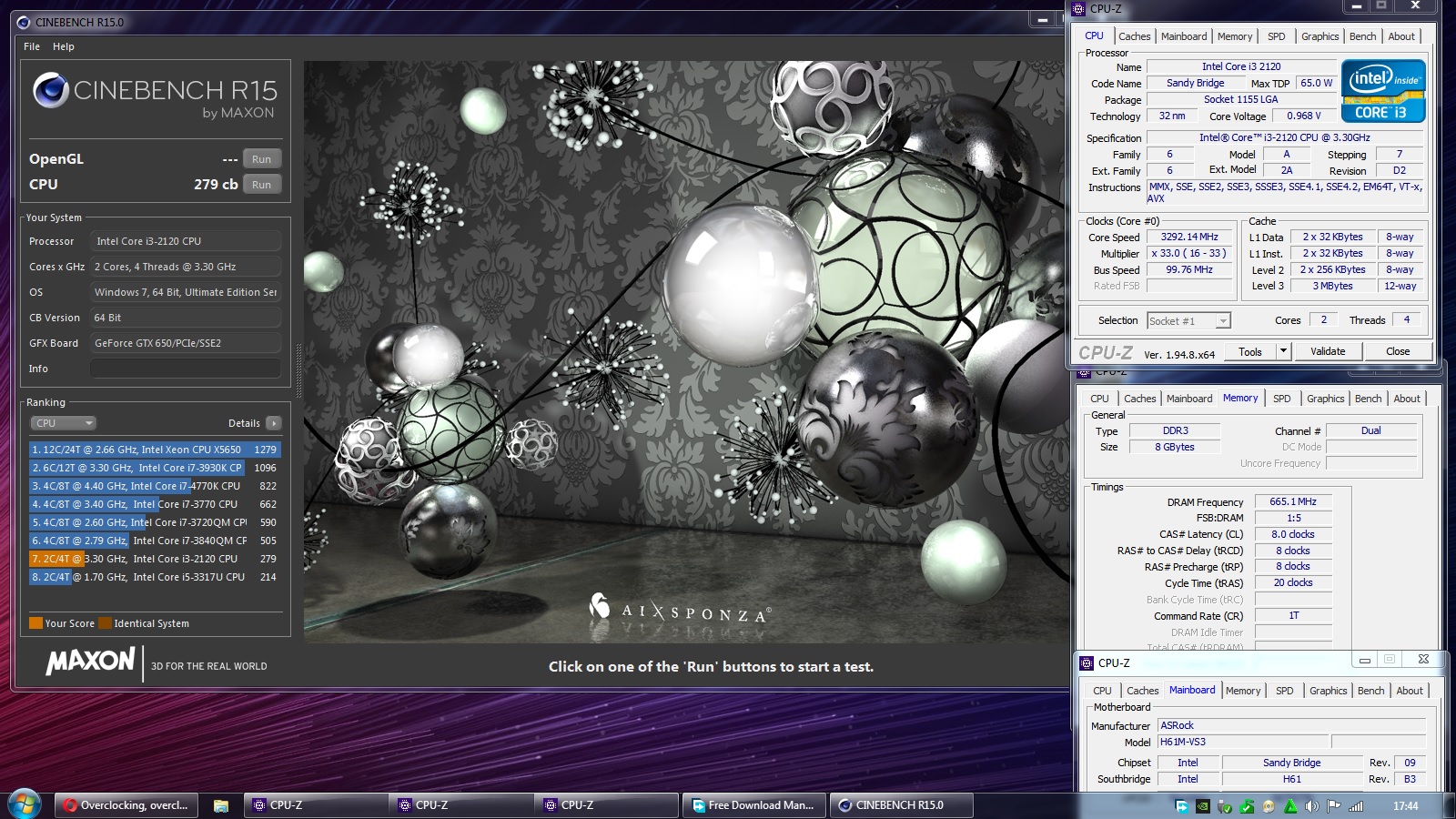The image size is (1456, 819).
Task: Click the Cinebench title bar logo icon
Action: pos(24,22)
